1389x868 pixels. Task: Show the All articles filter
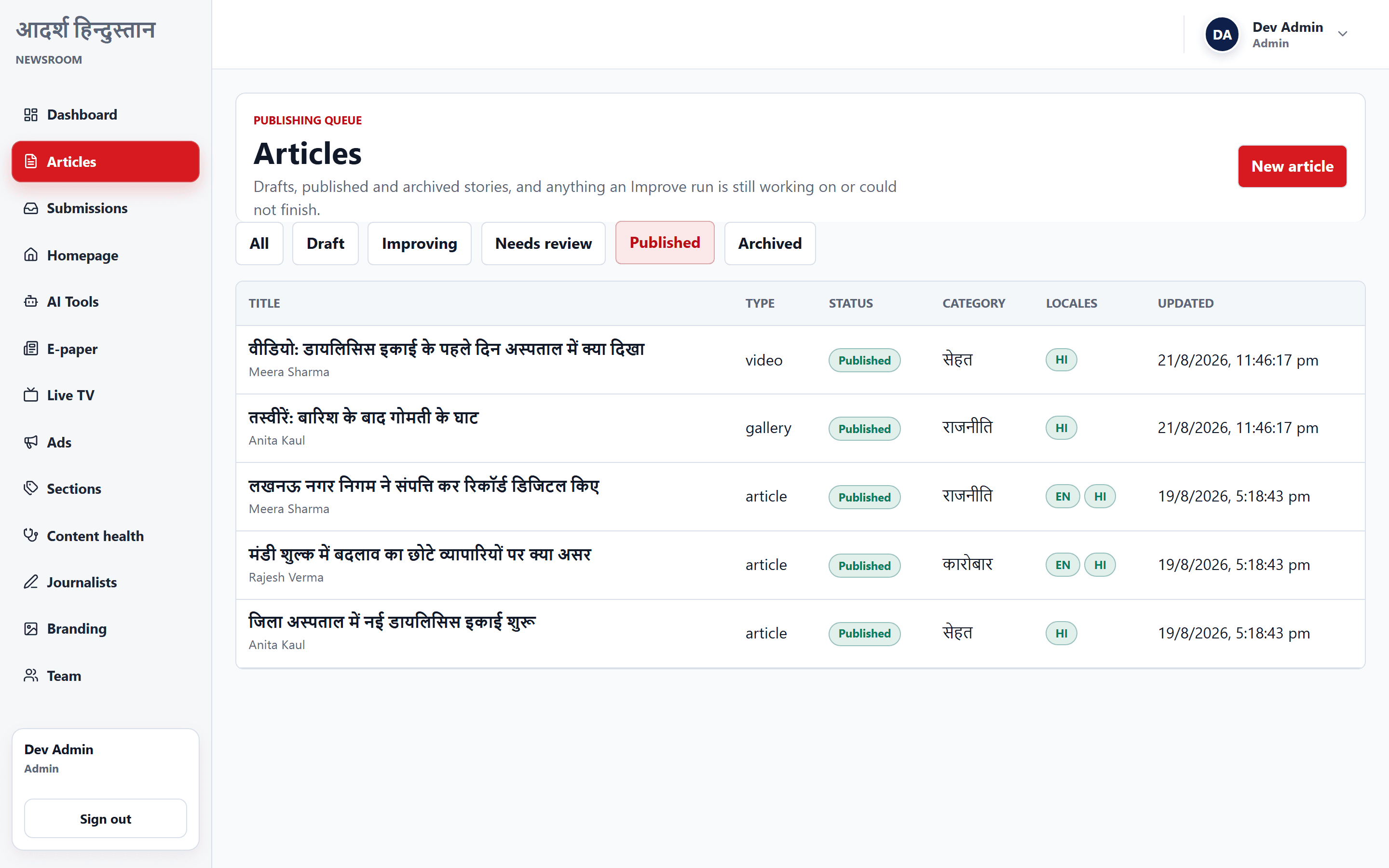(x=259, y=244)
